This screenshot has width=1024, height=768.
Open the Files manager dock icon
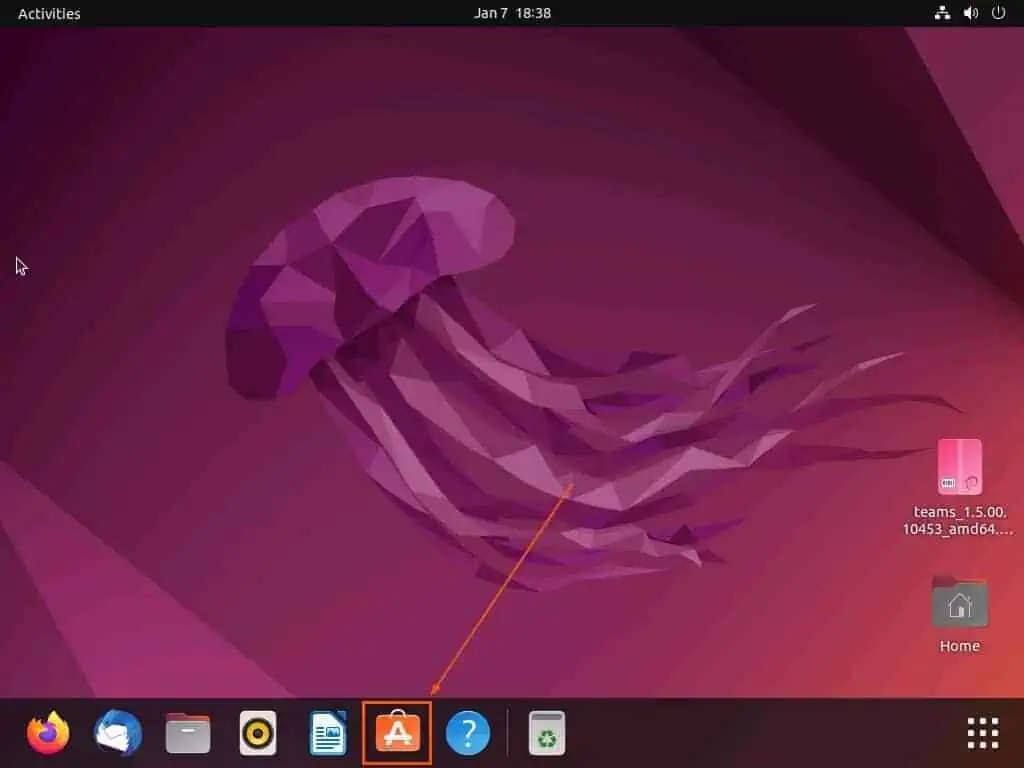(188, 734)
